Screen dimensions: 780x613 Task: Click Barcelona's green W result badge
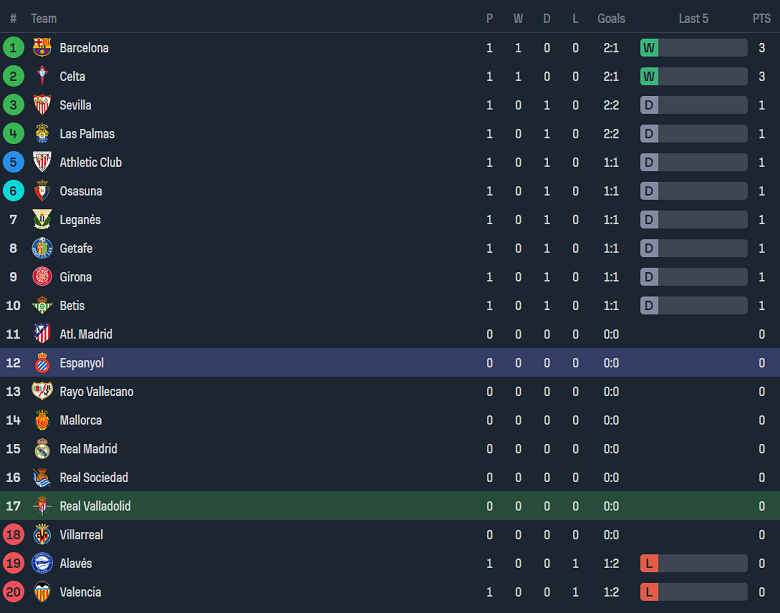coord(649,48)
